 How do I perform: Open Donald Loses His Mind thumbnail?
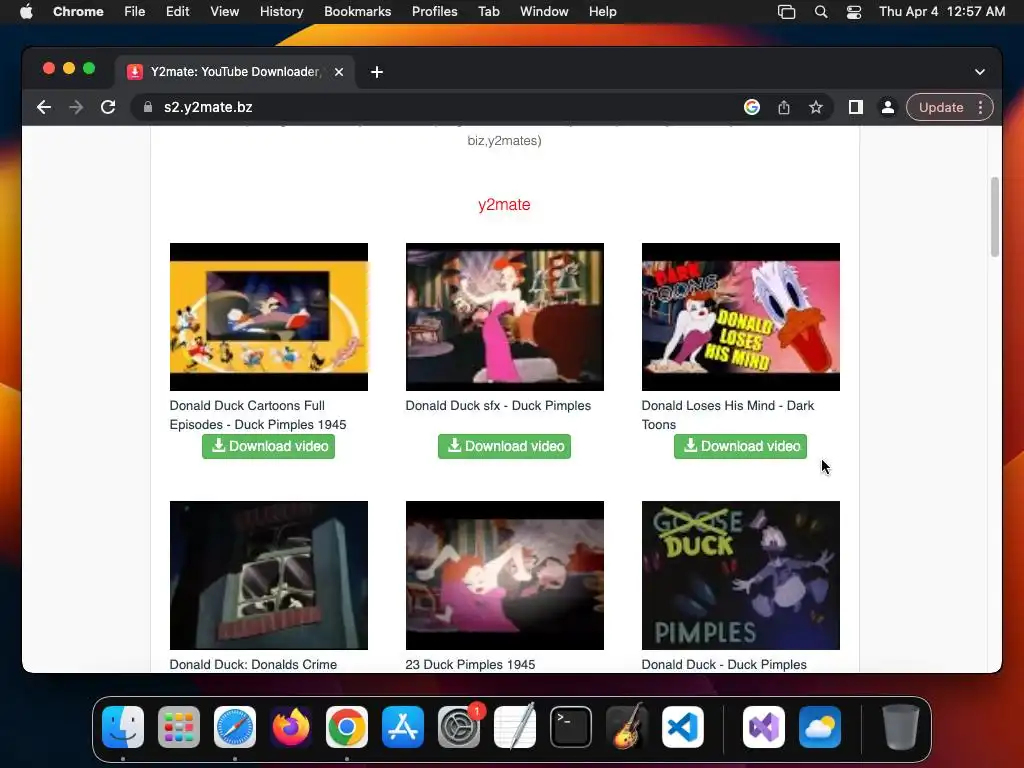741,317
